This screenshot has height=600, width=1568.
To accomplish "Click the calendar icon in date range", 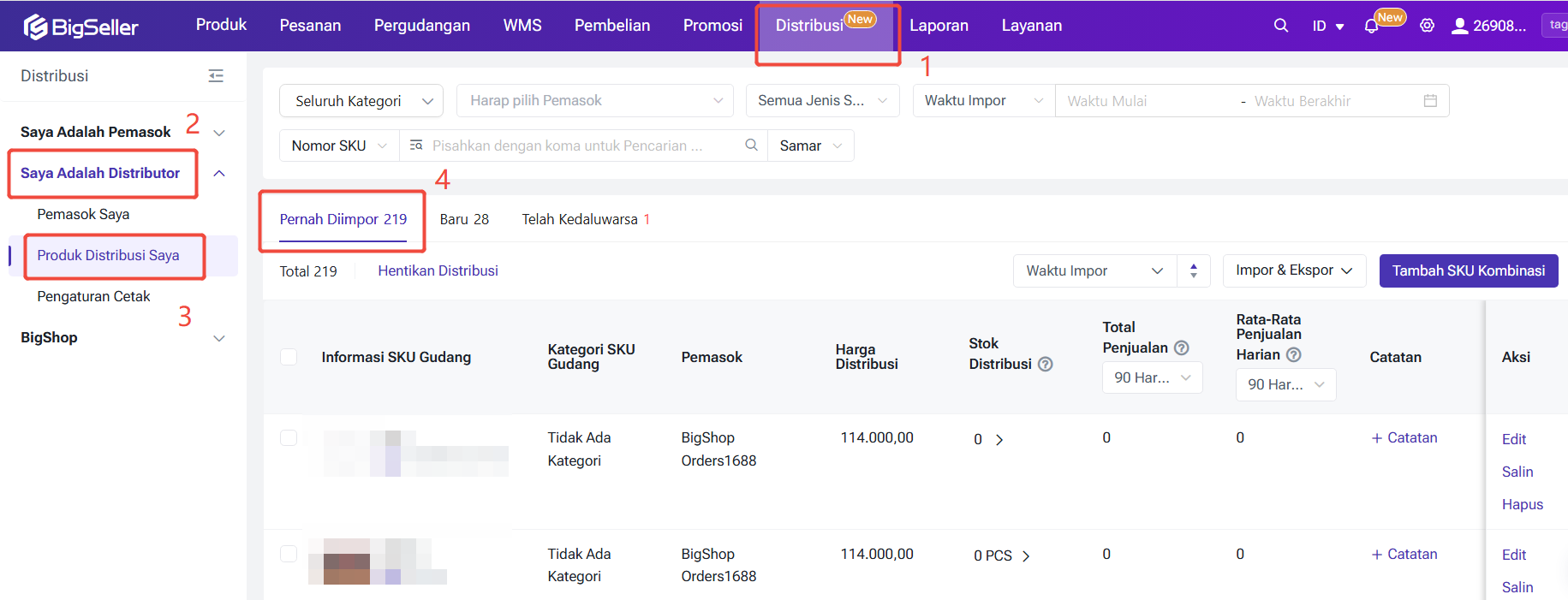I will click(1429, 101).
